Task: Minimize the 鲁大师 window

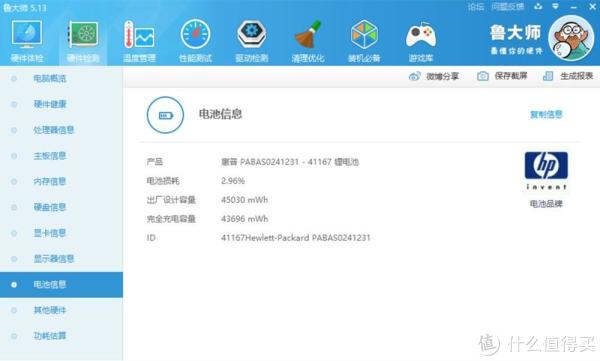Action: click(x=573, y=7)
